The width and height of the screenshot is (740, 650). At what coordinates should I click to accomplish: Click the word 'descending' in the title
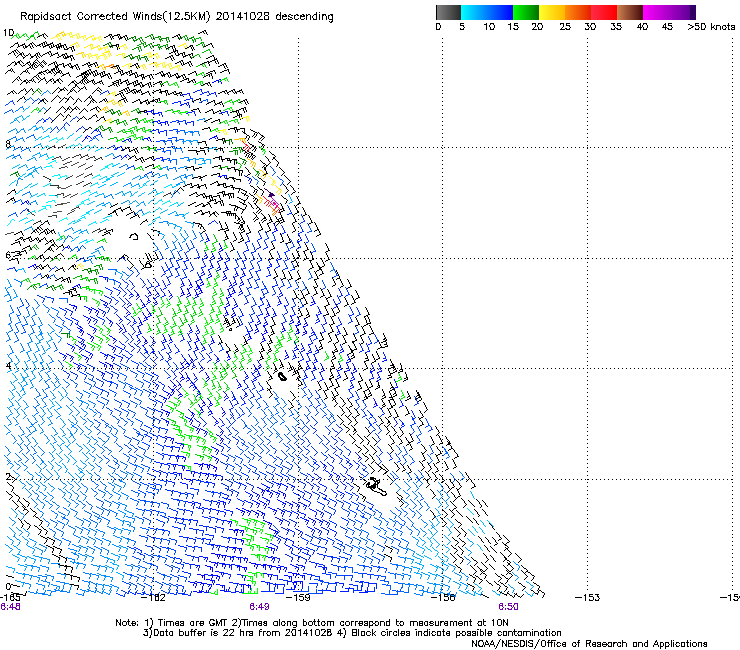coord(304,17)
